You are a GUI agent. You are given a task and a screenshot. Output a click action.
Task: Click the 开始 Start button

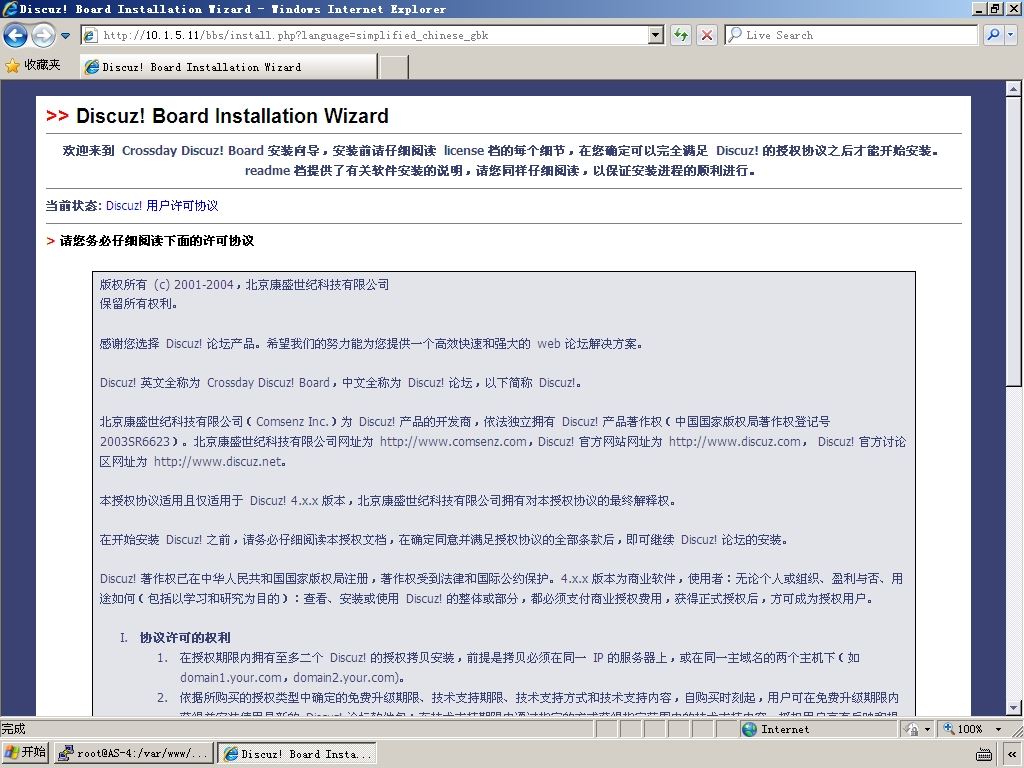point(25,753)
